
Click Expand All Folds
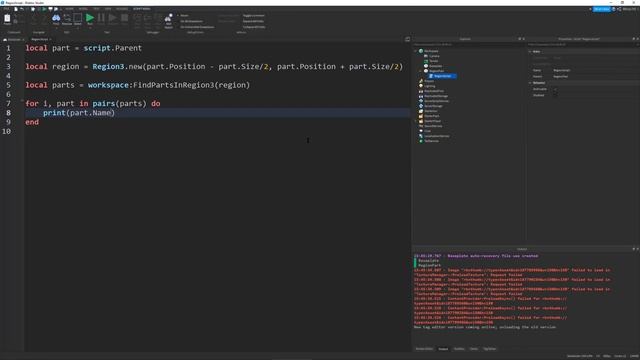253,21
